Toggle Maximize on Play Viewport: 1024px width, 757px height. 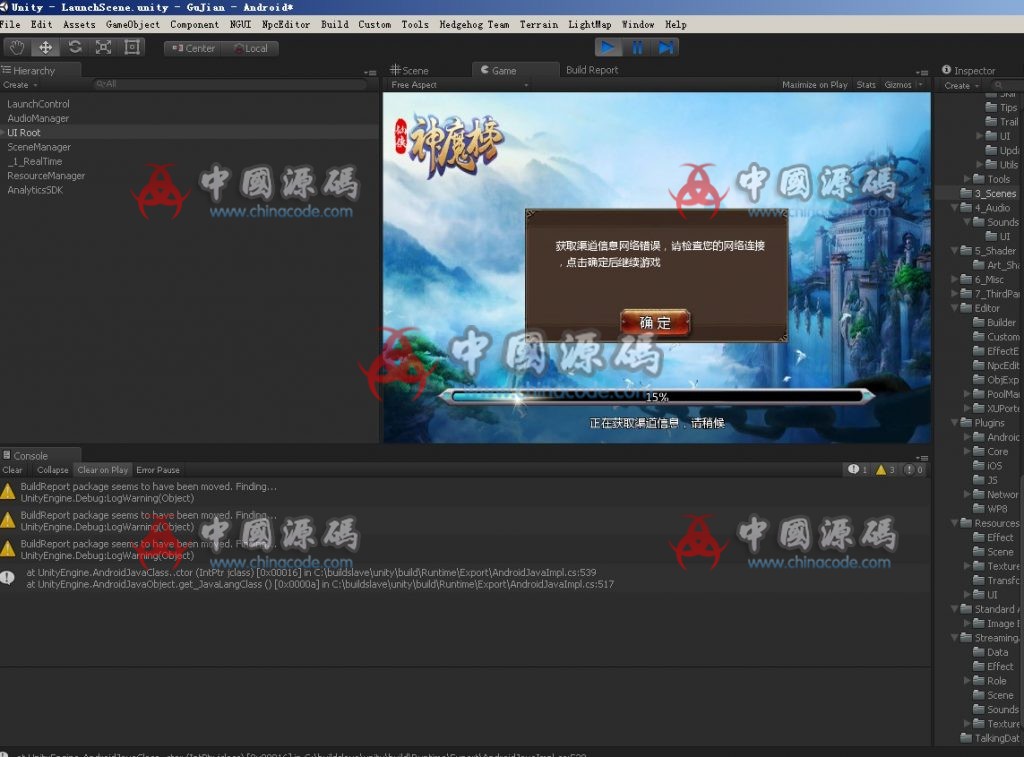click(x=814, y=85)
